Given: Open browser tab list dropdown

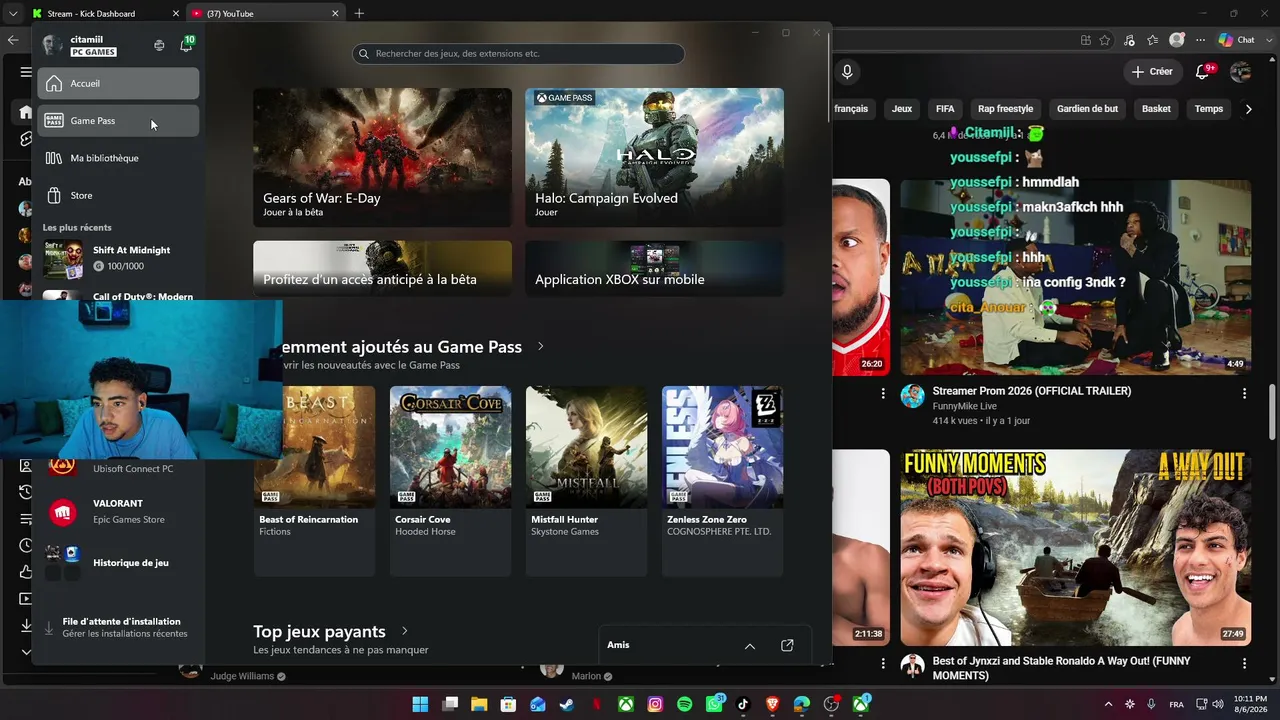Looking at the screenshot, I should (13, 14).
